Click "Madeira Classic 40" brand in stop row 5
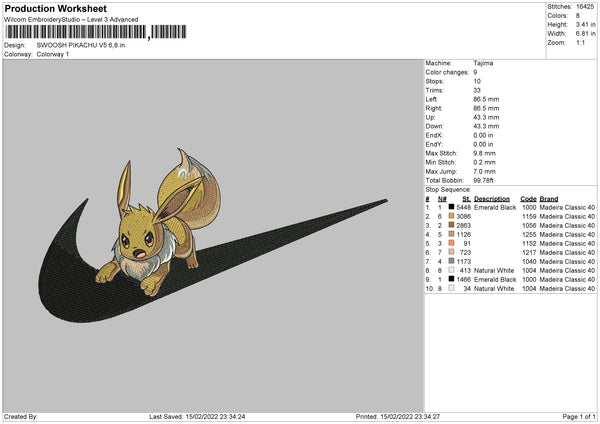This screenshot has height=424, width=600. tap(567, 243)
